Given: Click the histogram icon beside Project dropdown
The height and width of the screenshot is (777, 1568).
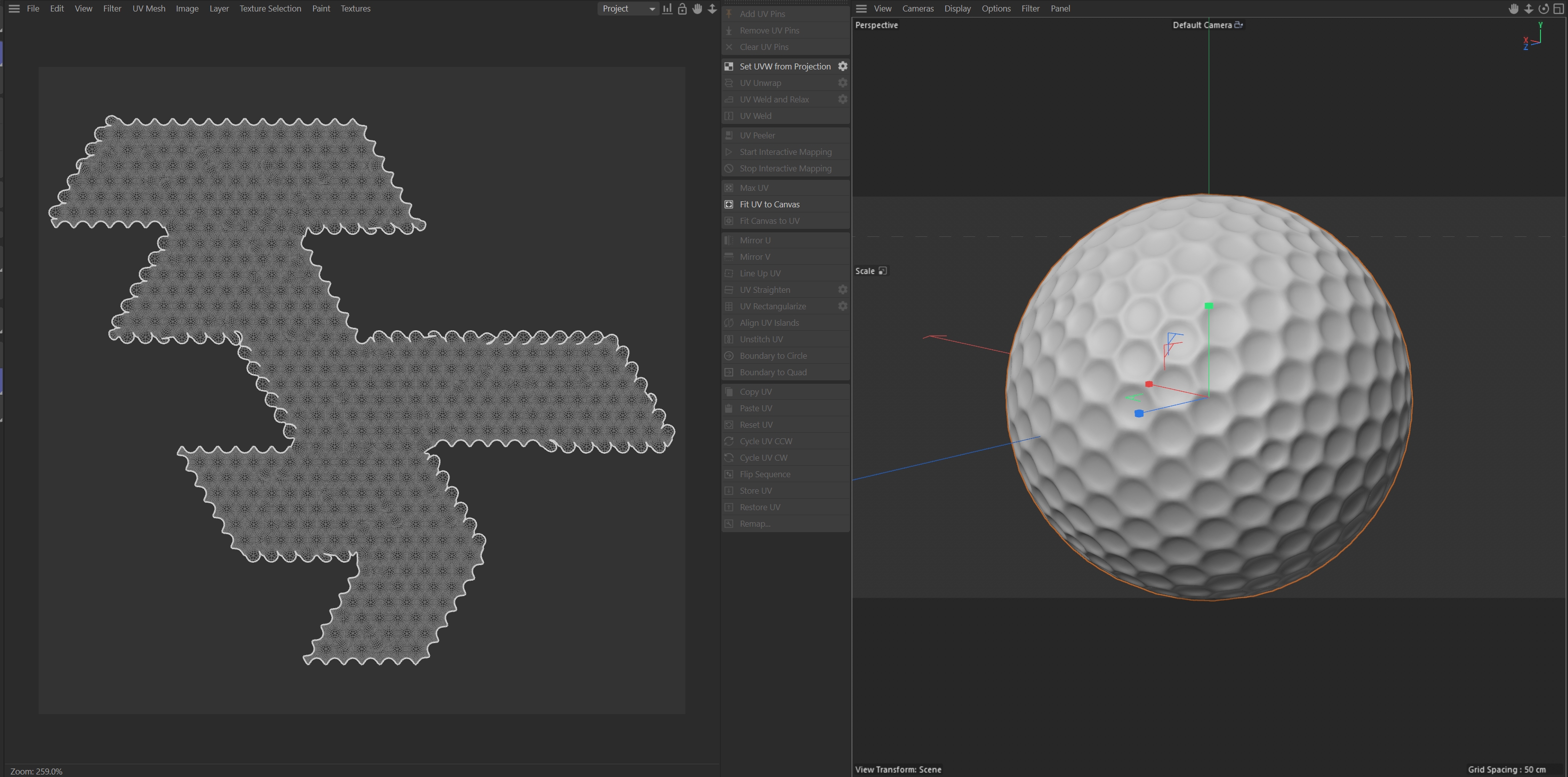Looking at the screenshot, I should pos(668,8).
